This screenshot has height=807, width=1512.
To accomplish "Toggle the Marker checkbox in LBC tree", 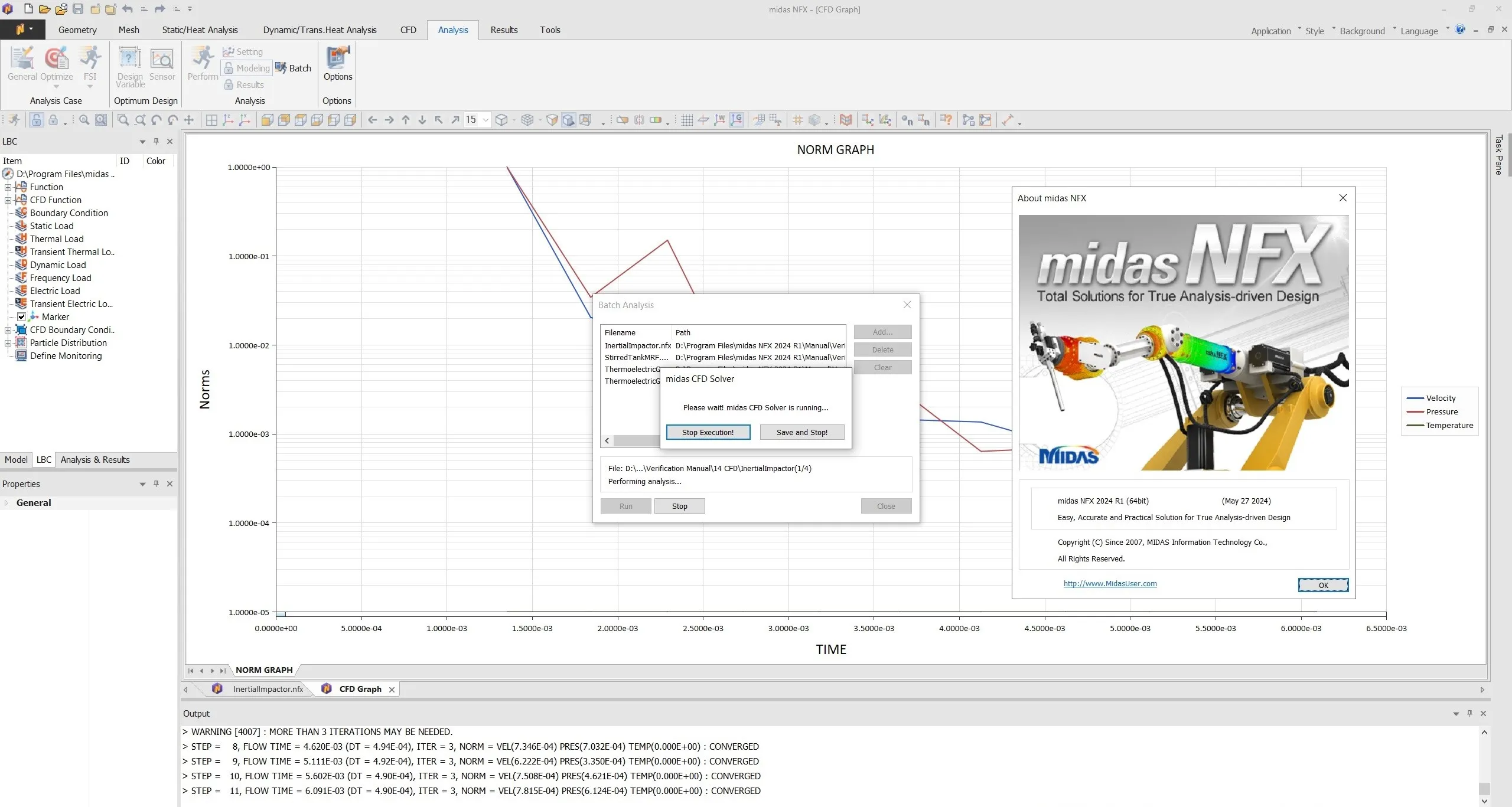I will (21, 317).
